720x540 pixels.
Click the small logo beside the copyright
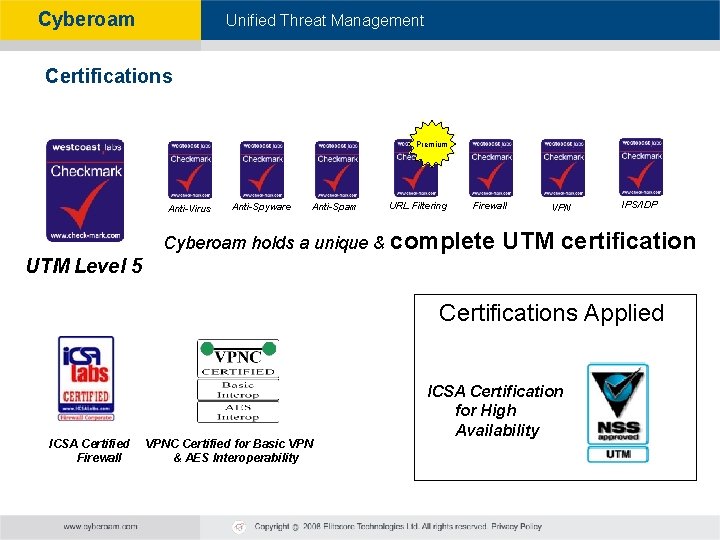click(239, 527)
